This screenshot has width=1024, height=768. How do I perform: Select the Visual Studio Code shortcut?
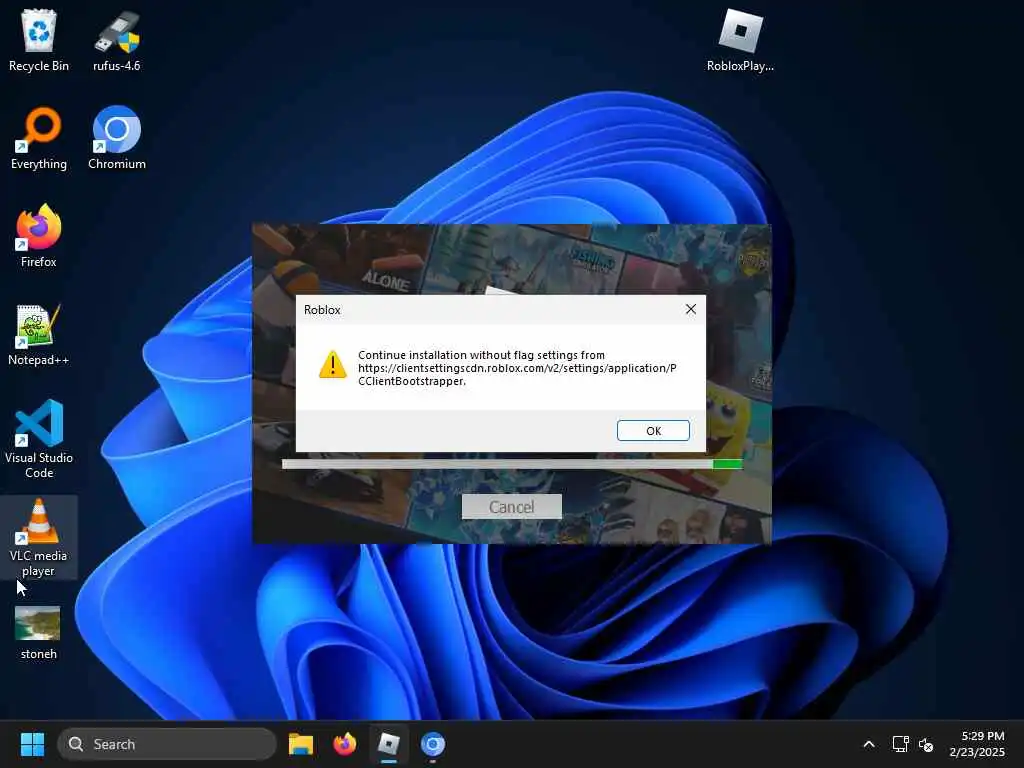click(39, 439)
